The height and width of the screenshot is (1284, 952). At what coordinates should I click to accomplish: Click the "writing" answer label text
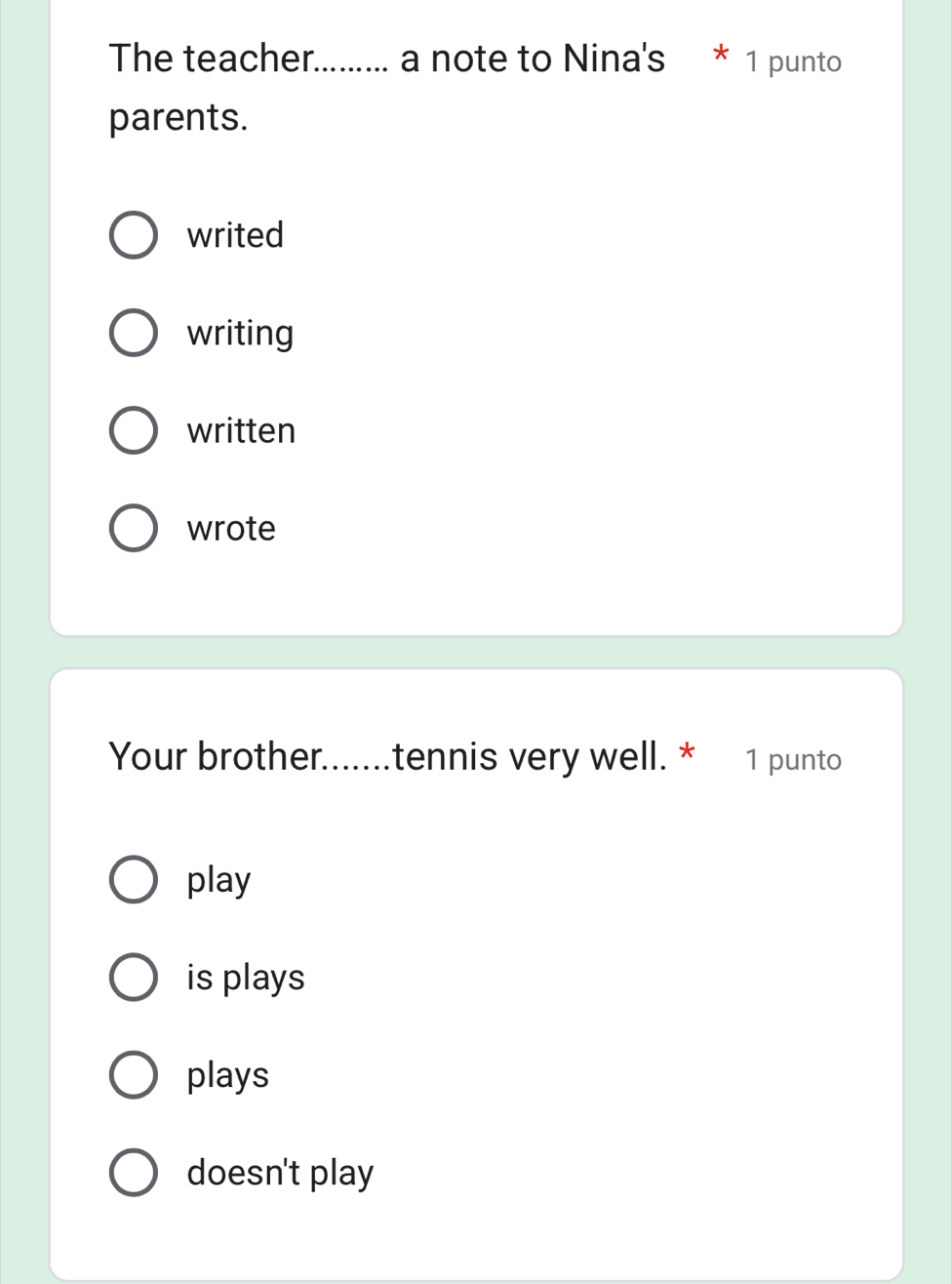pos(240,333)
